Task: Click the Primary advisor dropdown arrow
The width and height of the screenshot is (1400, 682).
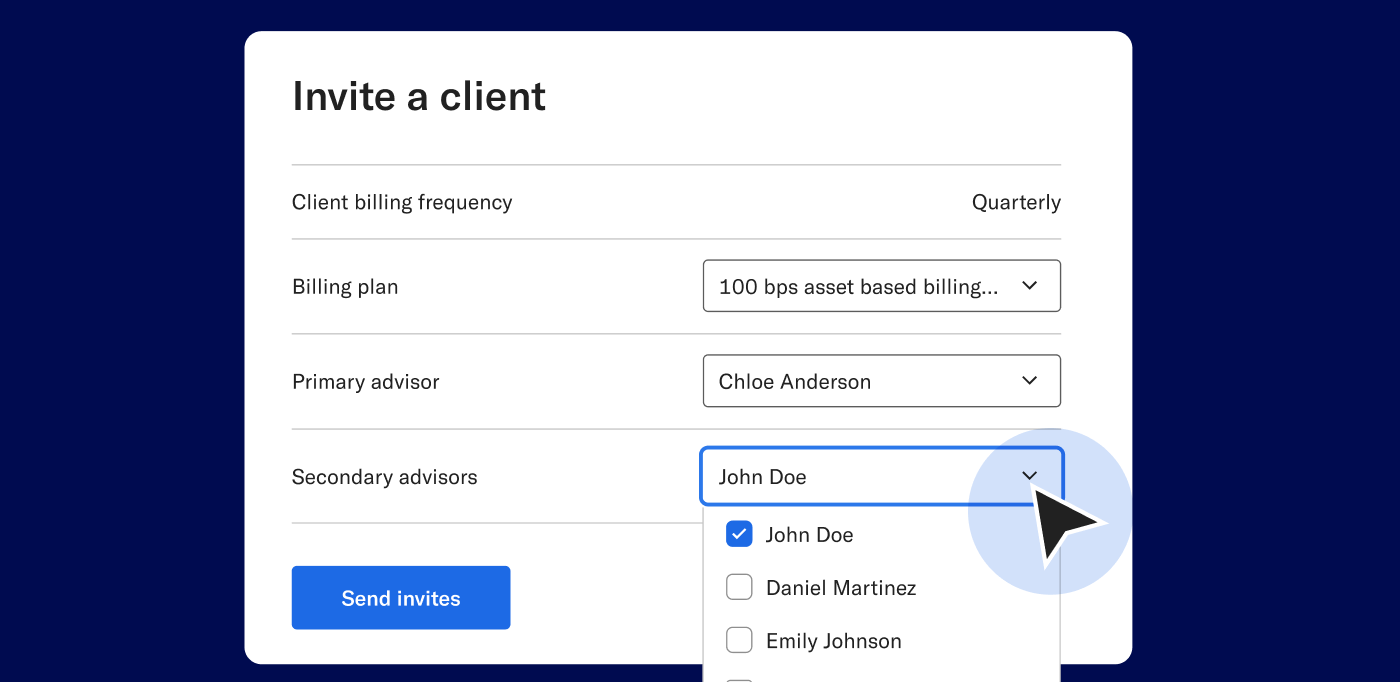Action: tap(1029, 381)
